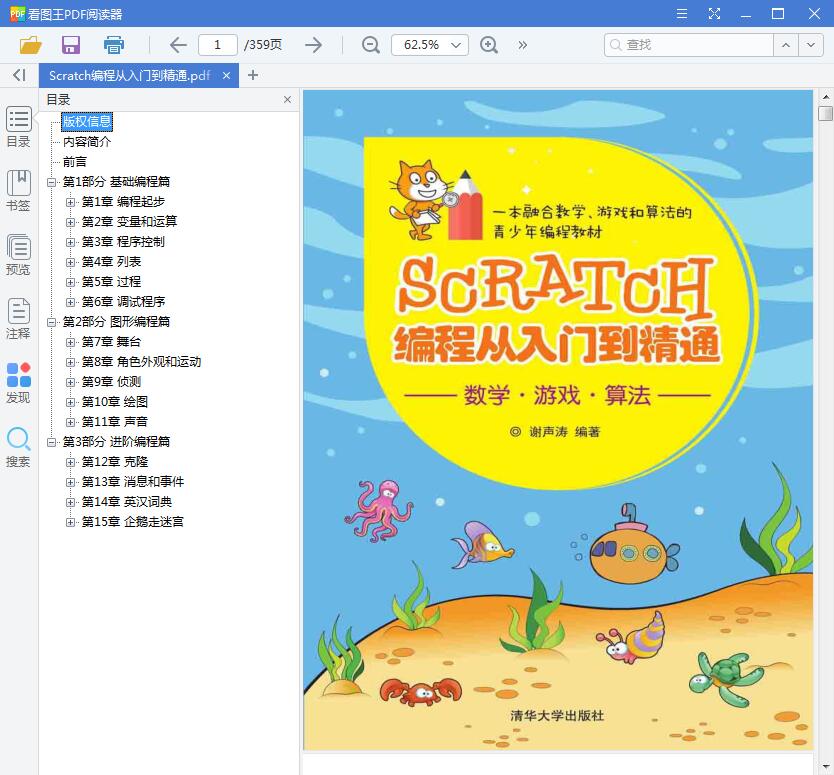The height and width of the screenshot is (775, 834).
Task: Click the 查找 search input box
Action: 689,45
